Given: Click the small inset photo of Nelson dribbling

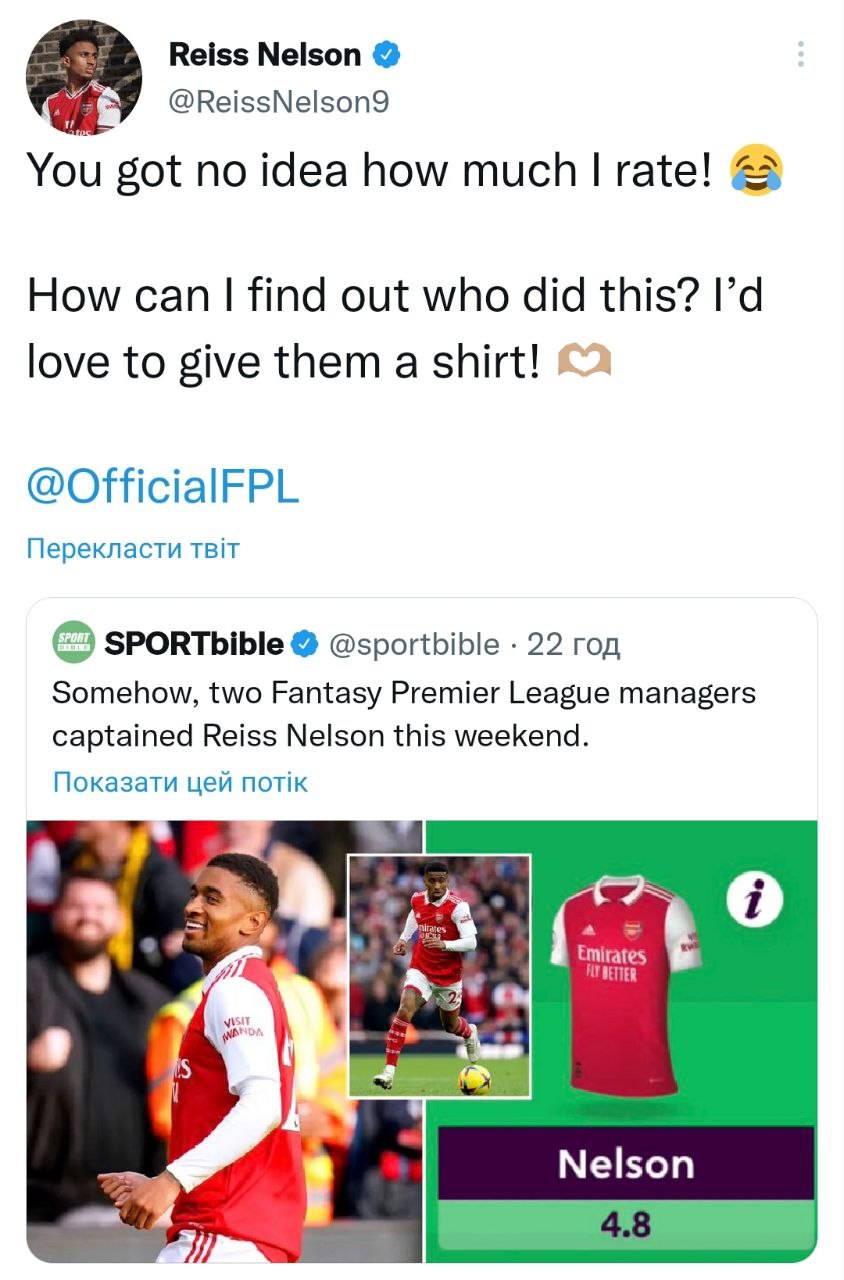Looking at the screenshot, I should click(438, 974).
